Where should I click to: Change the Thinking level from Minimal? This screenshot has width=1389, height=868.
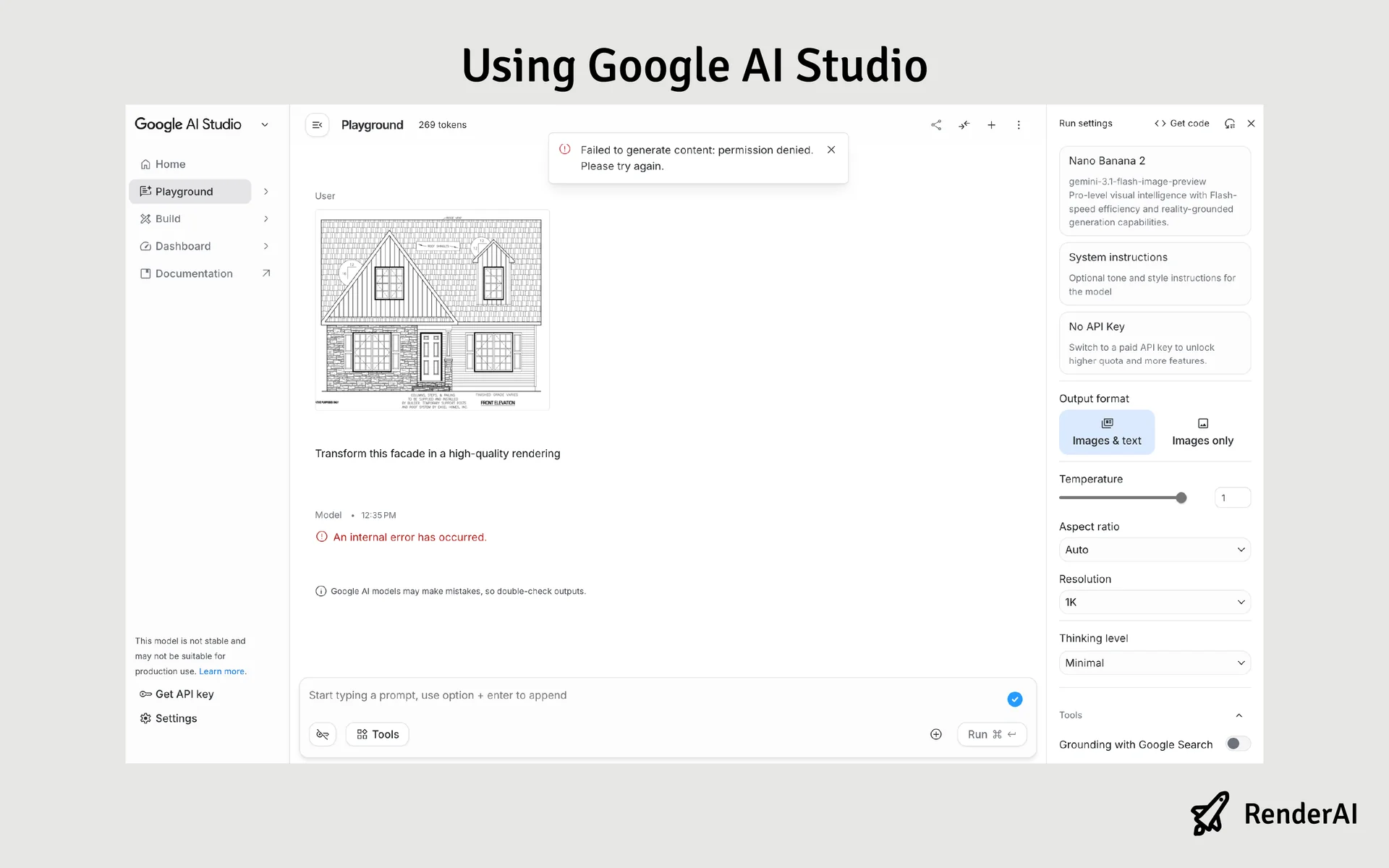tap(1154, 663)
